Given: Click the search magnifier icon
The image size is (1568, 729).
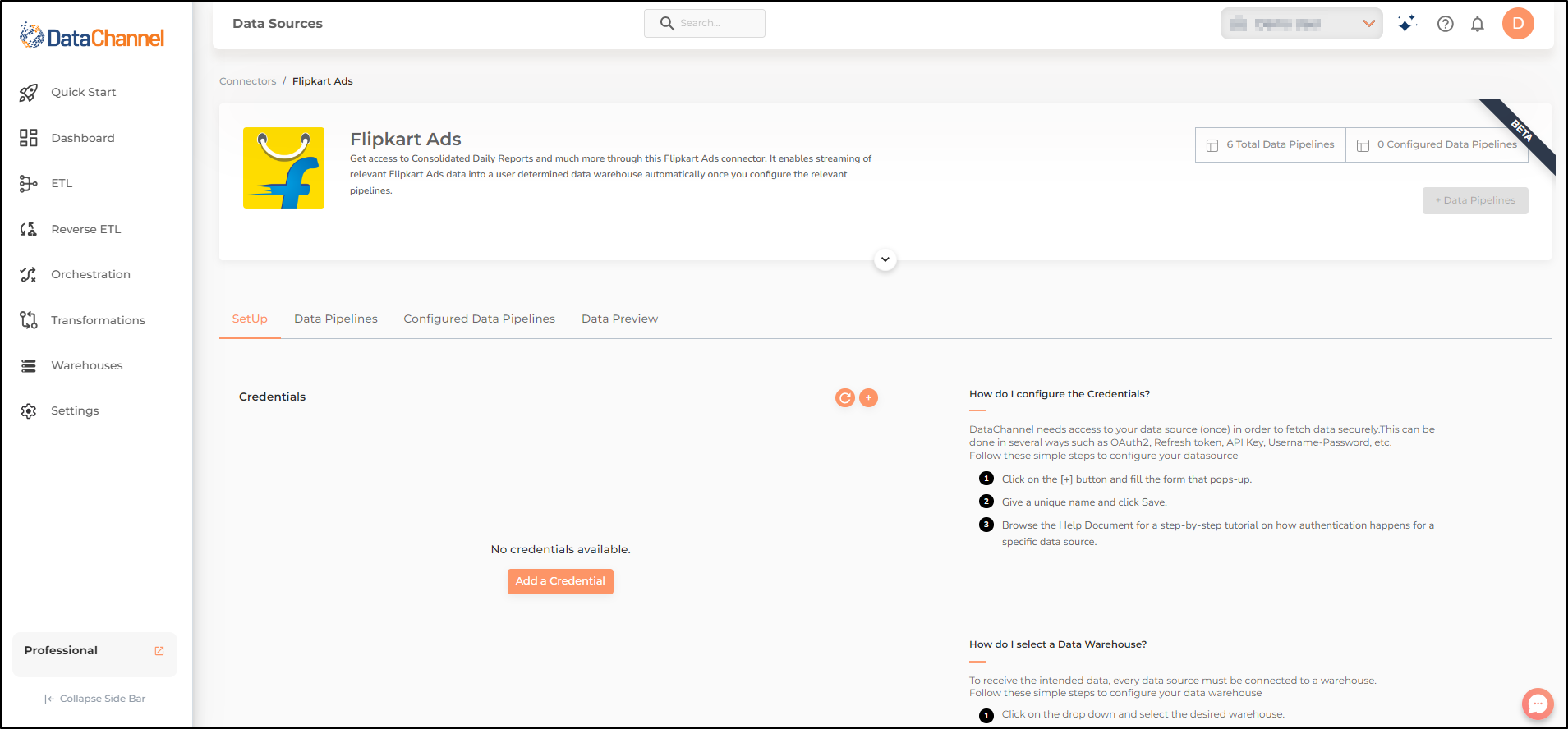Looking at the screenshot, I should [667, 24].
